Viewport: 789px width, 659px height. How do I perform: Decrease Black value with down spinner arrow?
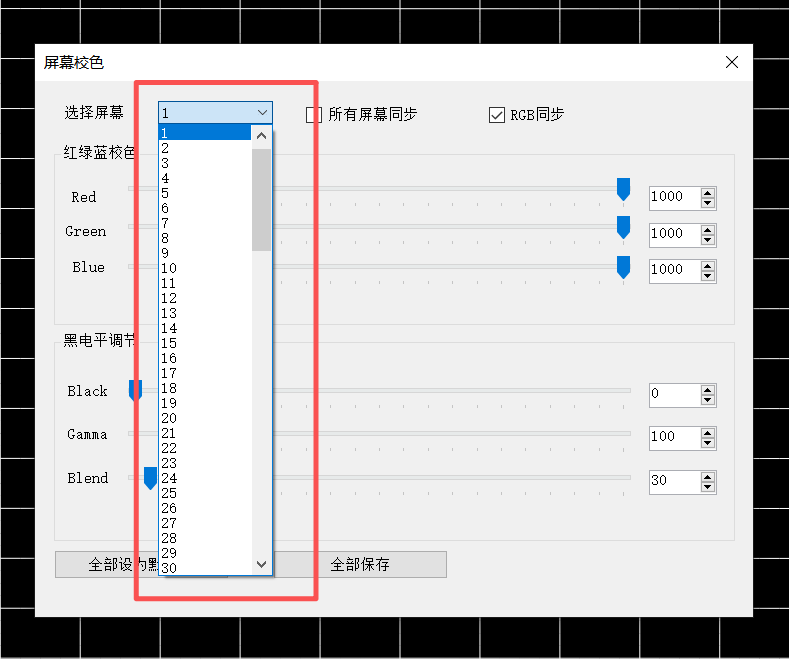pos(708,400)
